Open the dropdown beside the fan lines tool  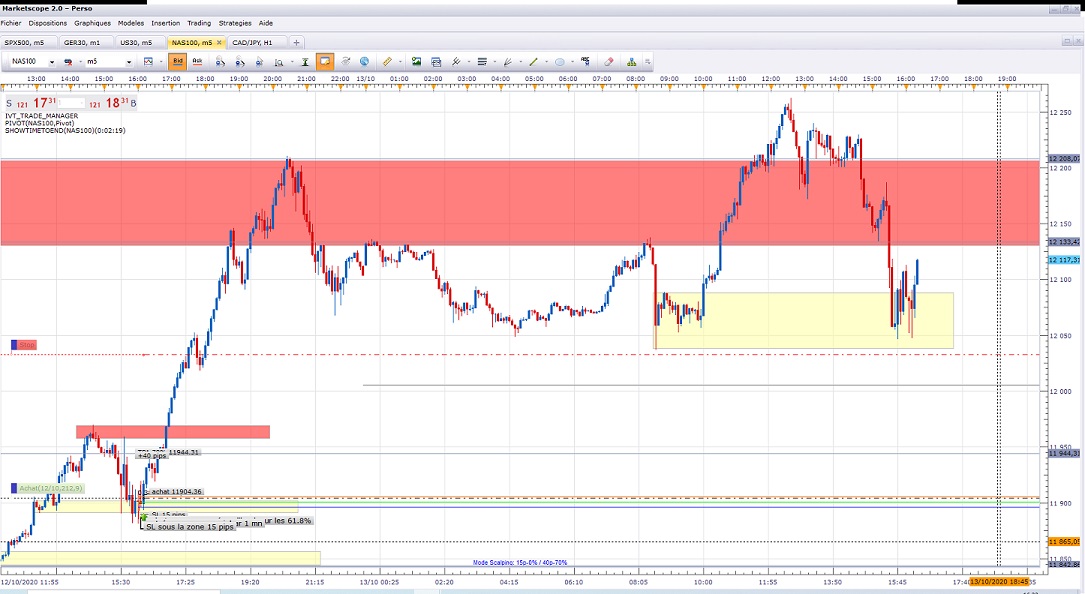coord(520,62)
